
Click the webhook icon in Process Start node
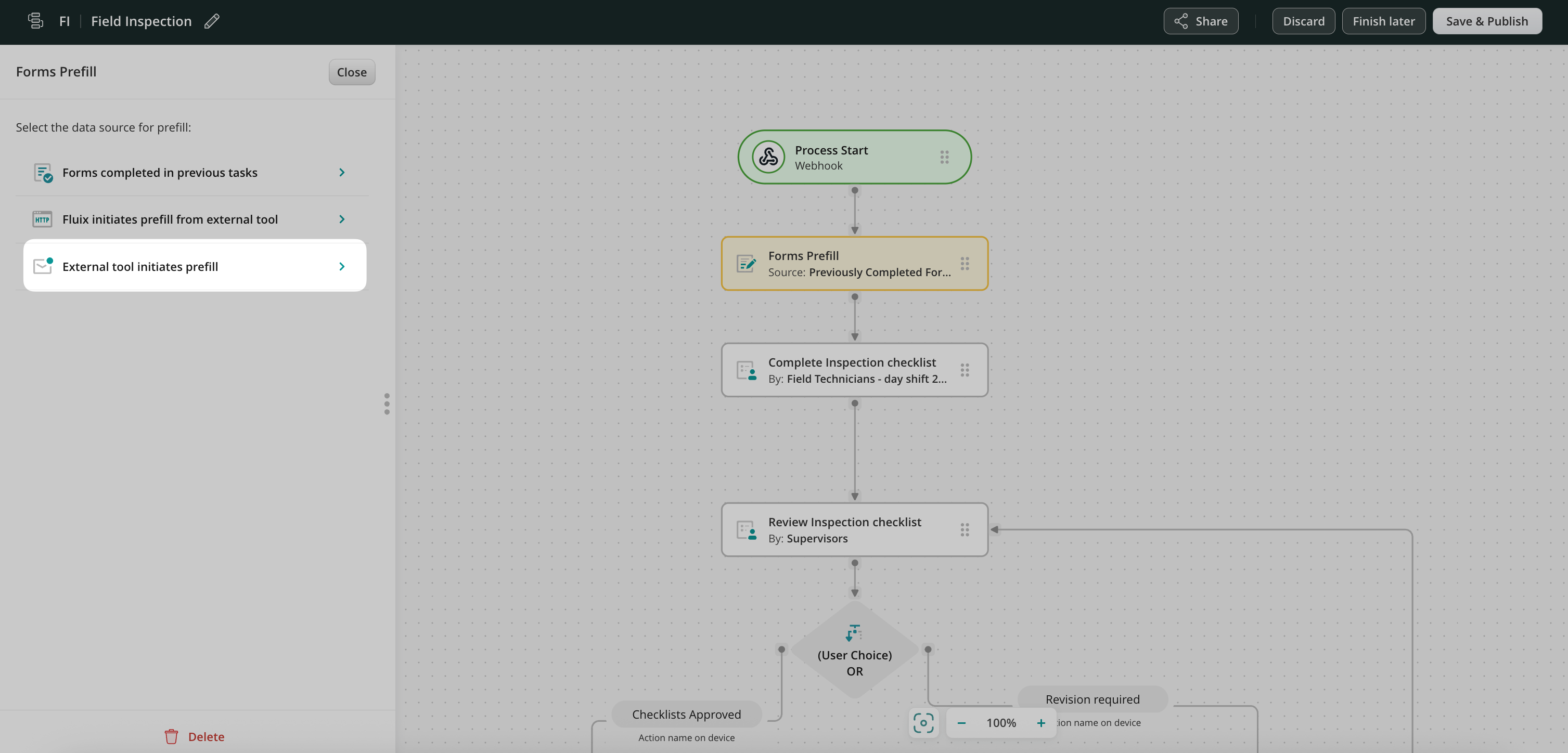pos(768,157)
